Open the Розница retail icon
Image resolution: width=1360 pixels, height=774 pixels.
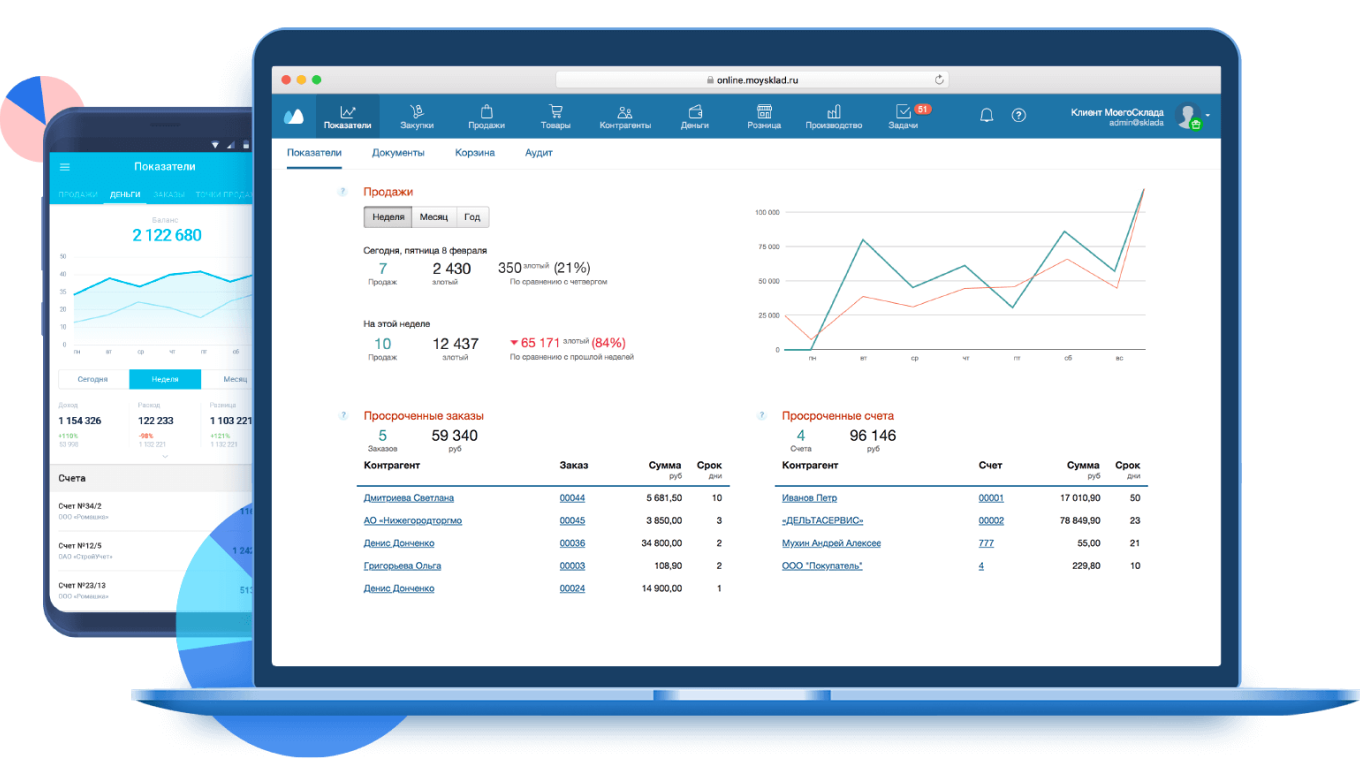[x=764, y=112]
